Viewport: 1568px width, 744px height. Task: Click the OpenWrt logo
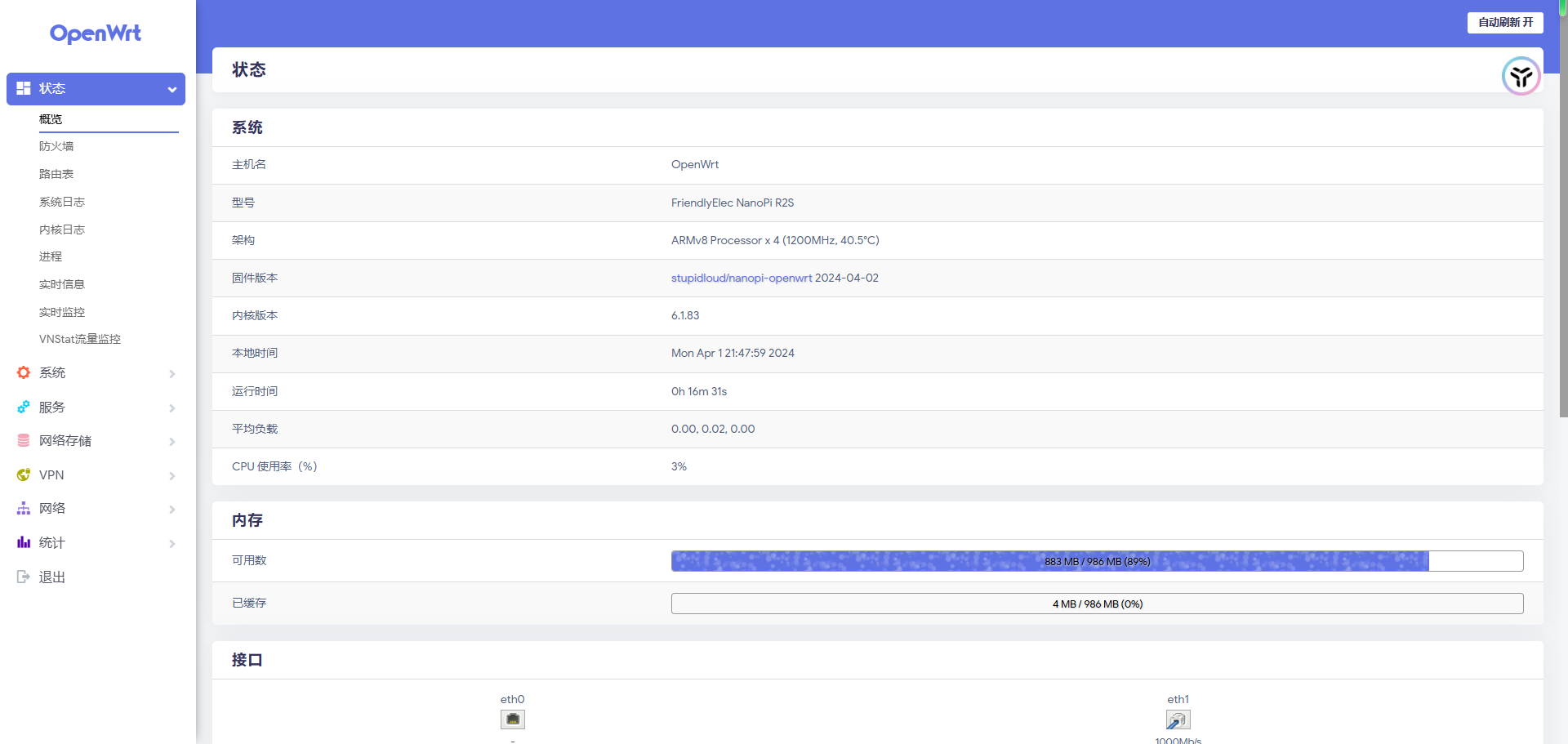click(96, 33)
